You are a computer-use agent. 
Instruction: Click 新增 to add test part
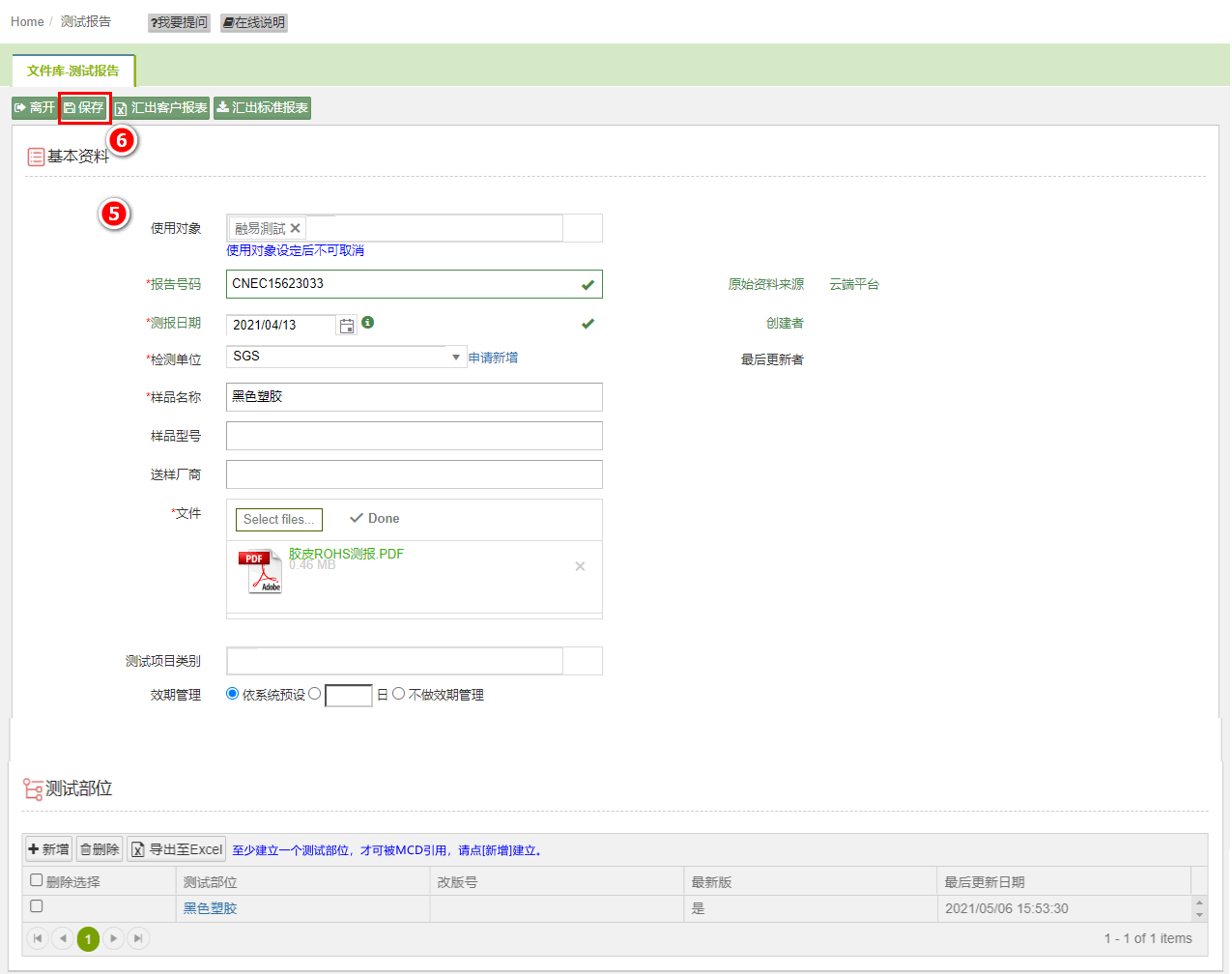point(48,849)
